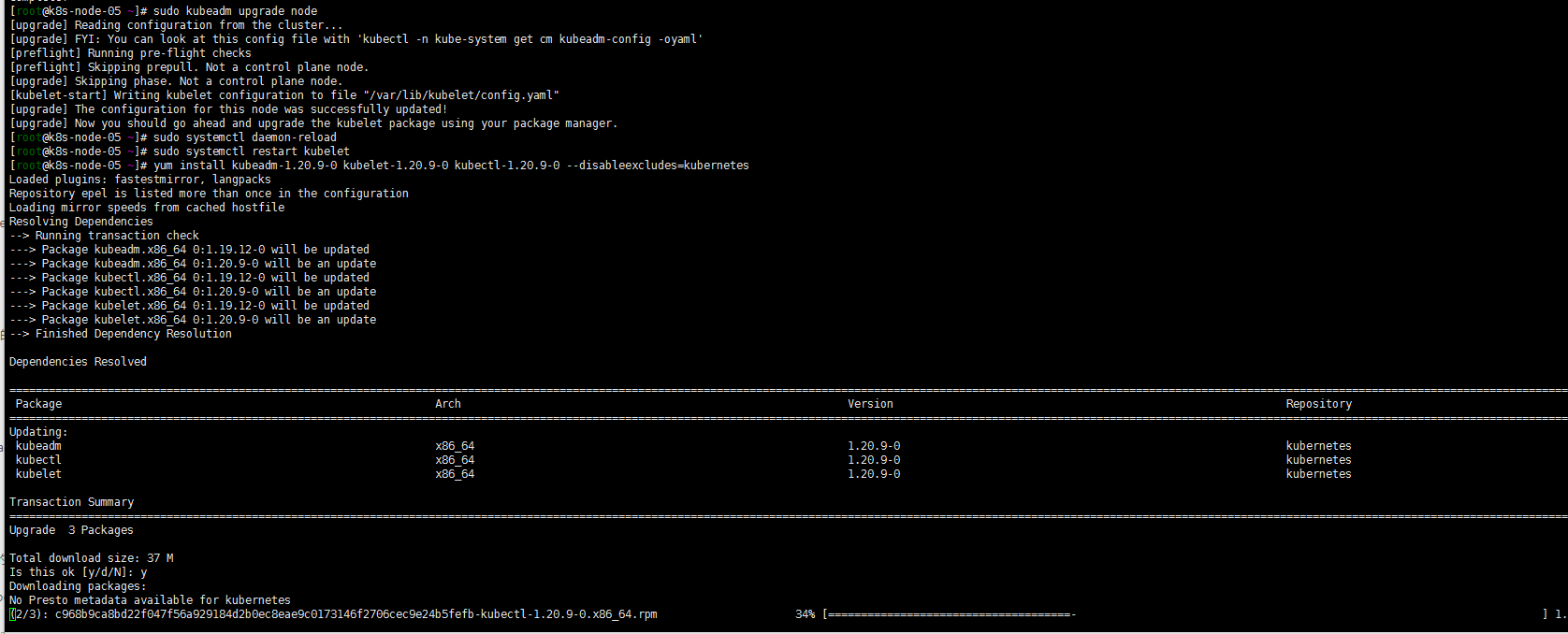1568x634 pixels.
Task: Click the 'kubectl.x86_64 0:1.19.12-0 will be updated' line
Action: point(189,278)
